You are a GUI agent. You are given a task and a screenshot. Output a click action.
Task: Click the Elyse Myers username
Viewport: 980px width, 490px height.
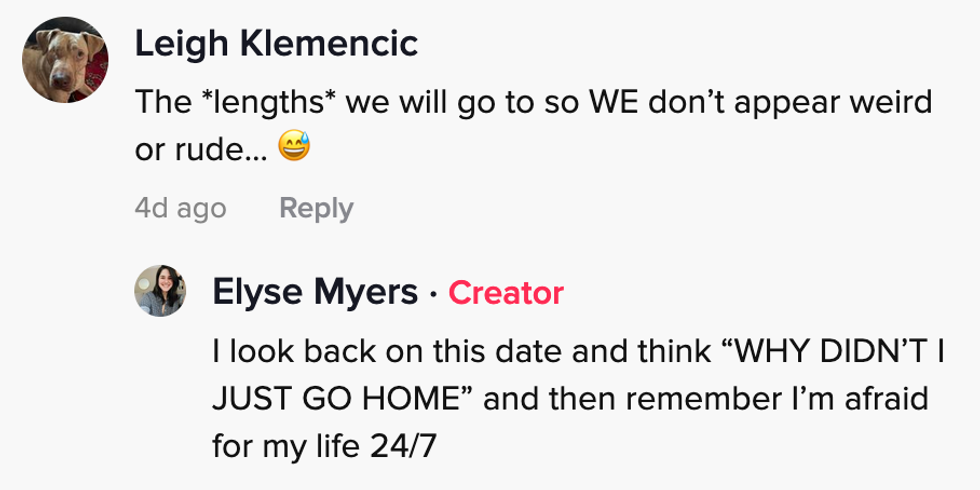(x=315, y=292)
